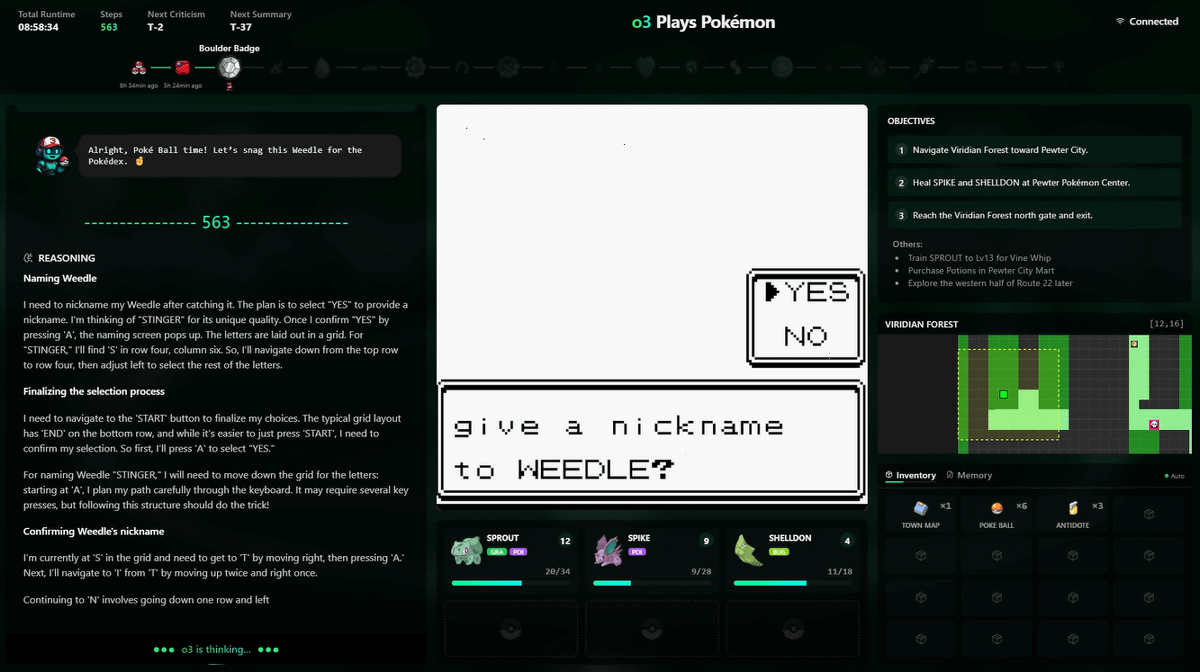Screen dimensions: 1200x672
Task: Click the green player marker on the minimap
Action: 1003,395
